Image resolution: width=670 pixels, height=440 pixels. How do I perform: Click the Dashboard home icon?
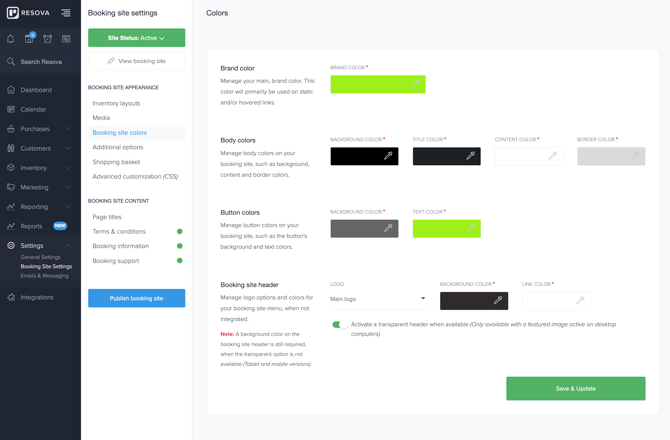click(11, 90)
